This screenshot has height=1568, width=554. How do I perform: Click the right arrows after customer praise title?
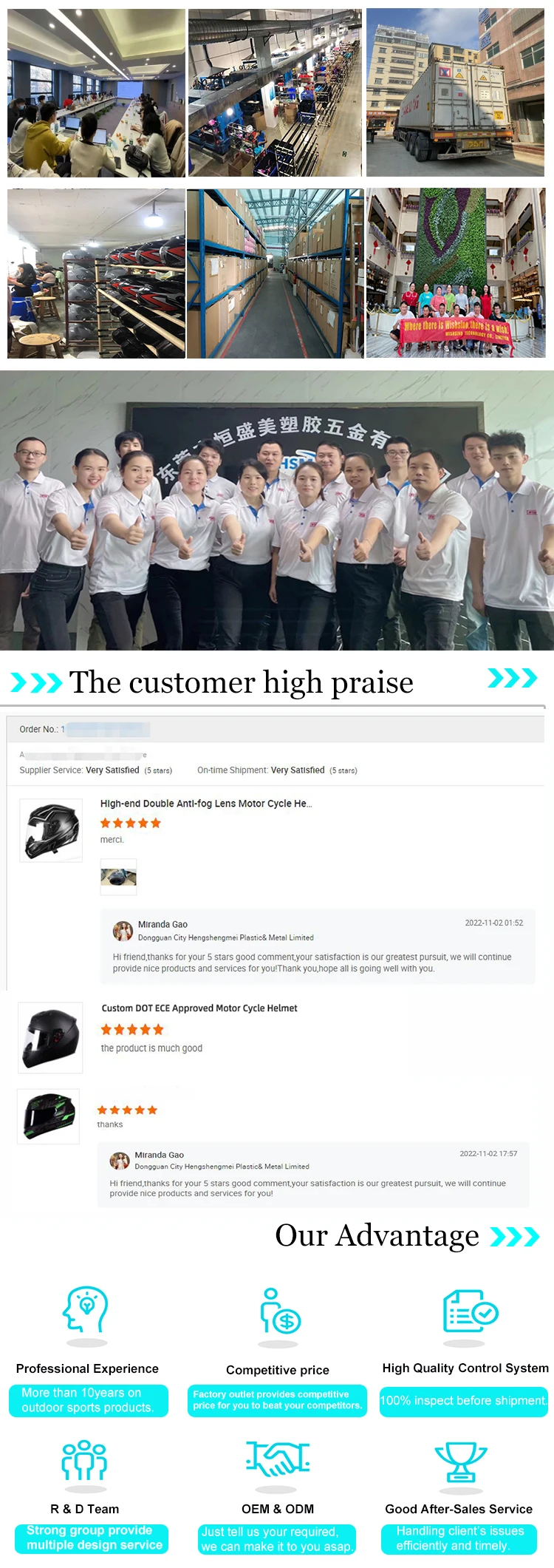point(512,677)
